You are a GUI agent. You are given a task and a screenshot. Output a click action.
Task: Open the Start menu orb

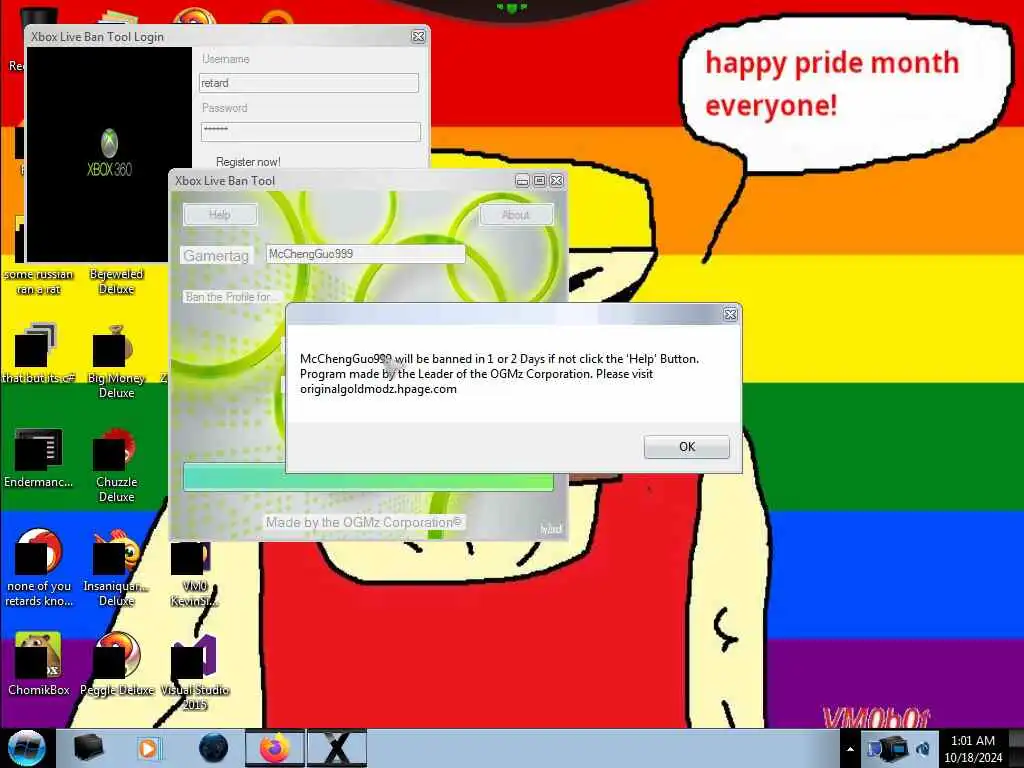pos(27,748)
